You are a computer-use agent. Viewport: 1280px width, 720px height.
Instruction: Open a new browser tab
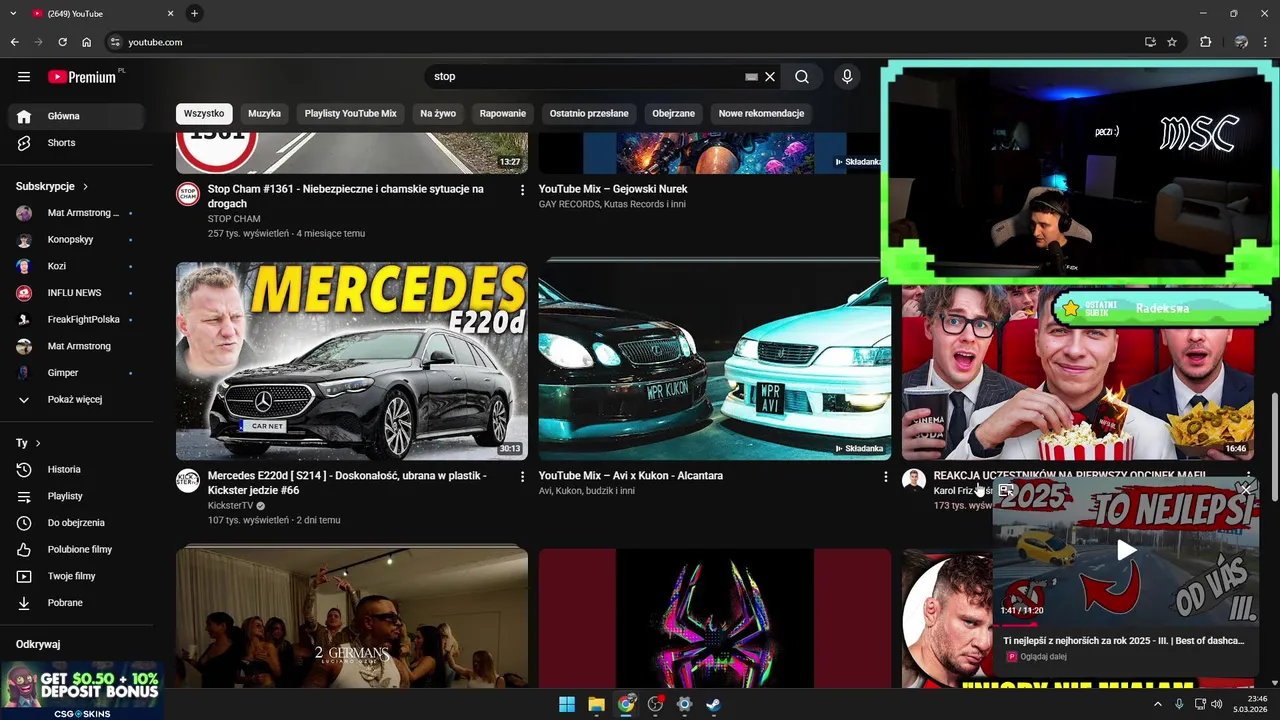(194, 13)
